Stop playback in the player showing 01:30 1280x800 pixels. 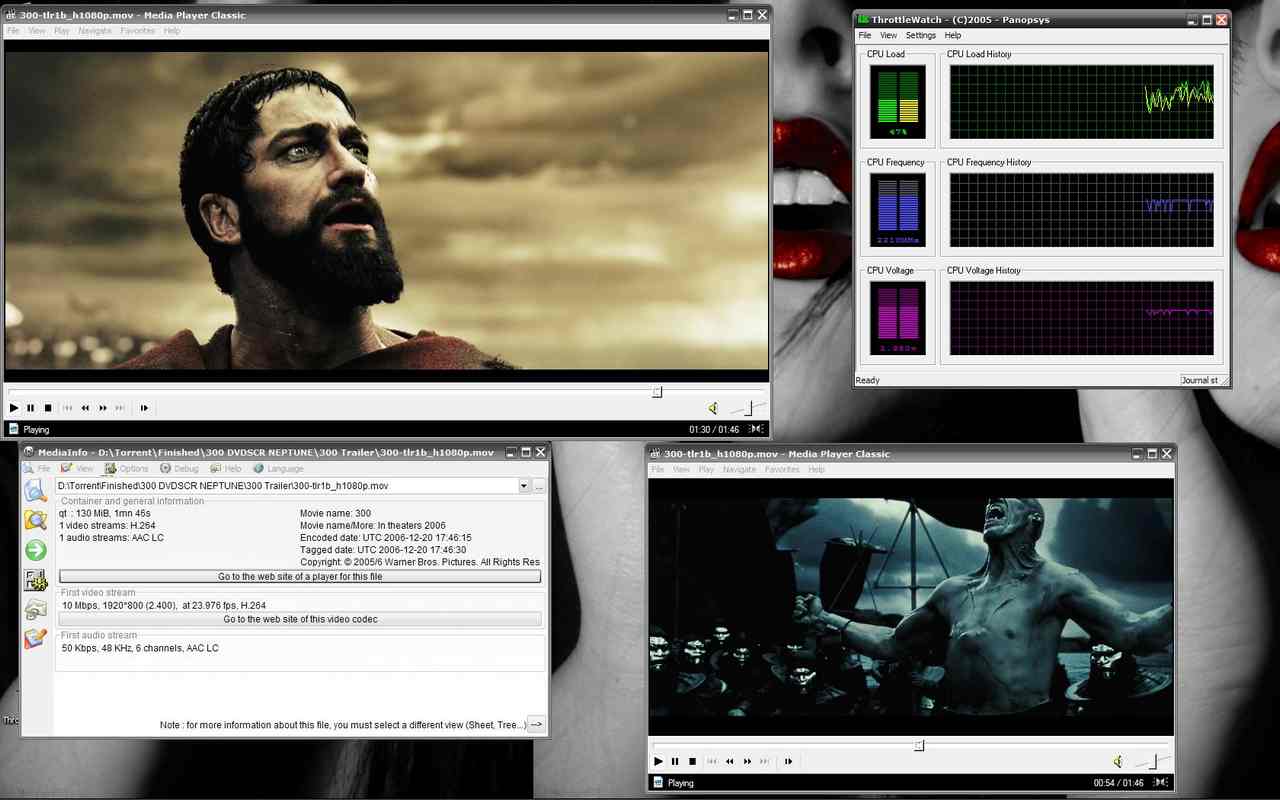(48, 408)
